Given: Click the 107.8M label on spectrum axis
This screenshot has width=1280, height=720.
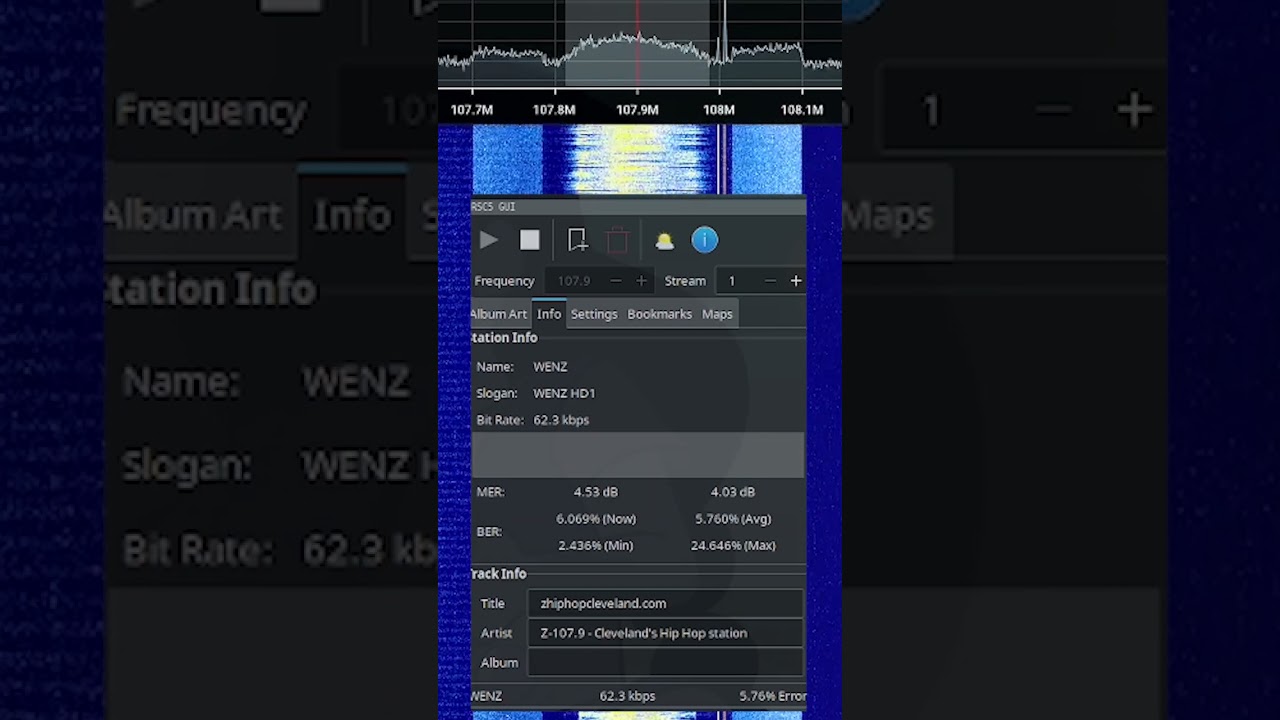Looking at the screenshot, I should [554, 110].
